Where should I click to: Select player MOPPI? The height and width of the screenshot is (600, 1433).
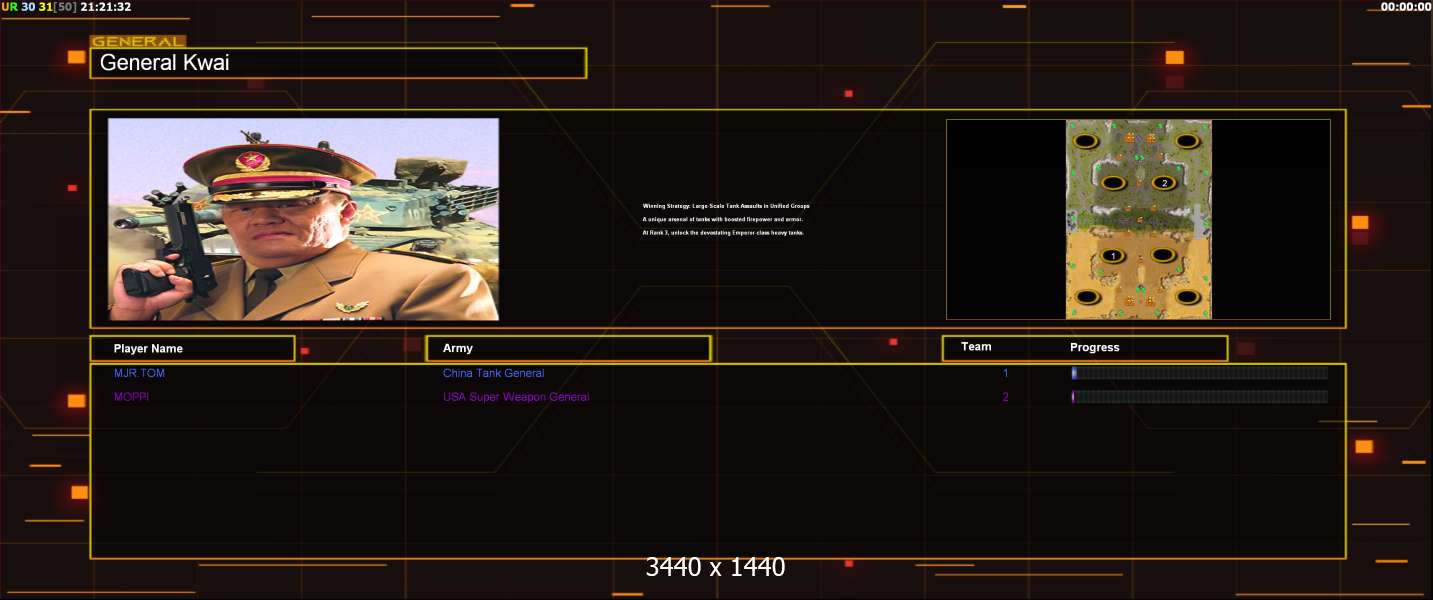pyautogui.click(x=132, y=397)
